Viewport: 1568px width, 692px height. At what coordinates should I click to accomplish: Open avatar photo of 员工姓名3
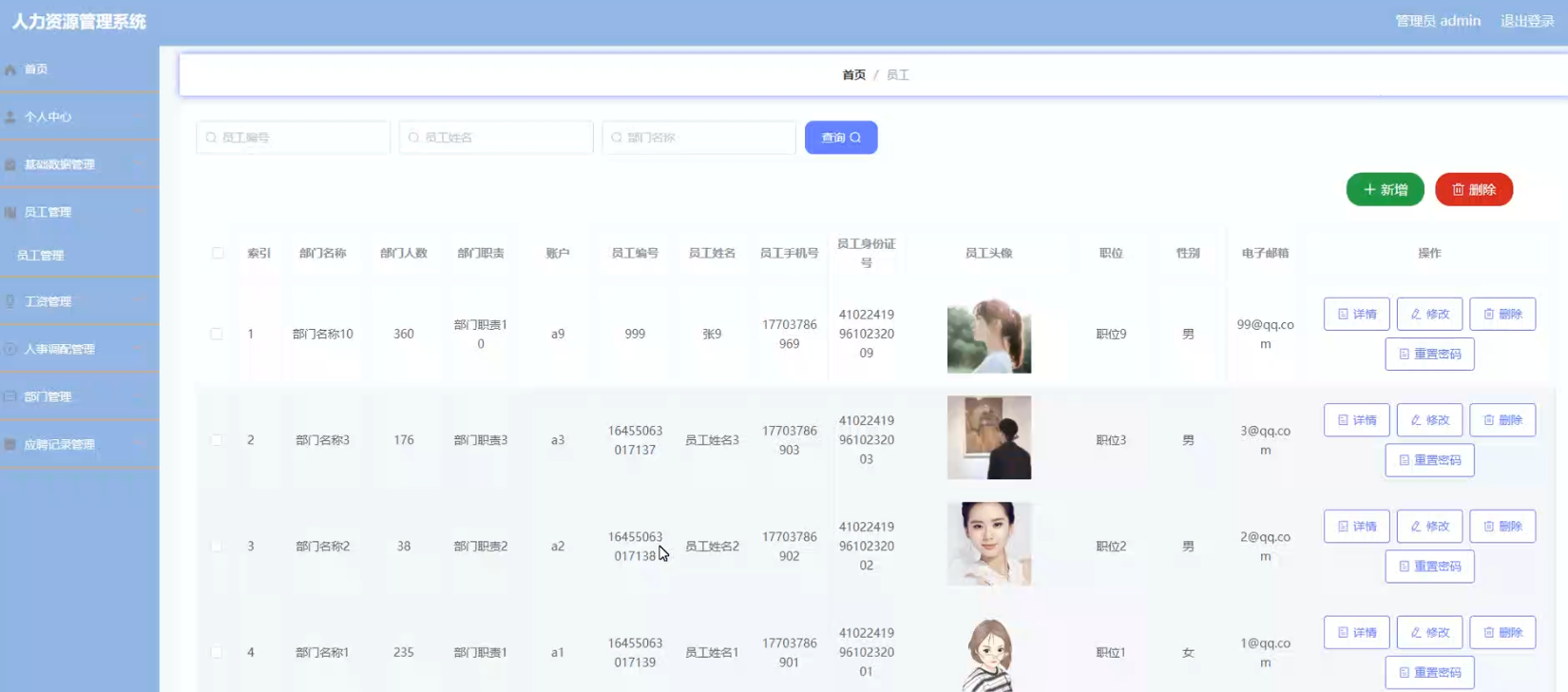click(x=989, y=437)
